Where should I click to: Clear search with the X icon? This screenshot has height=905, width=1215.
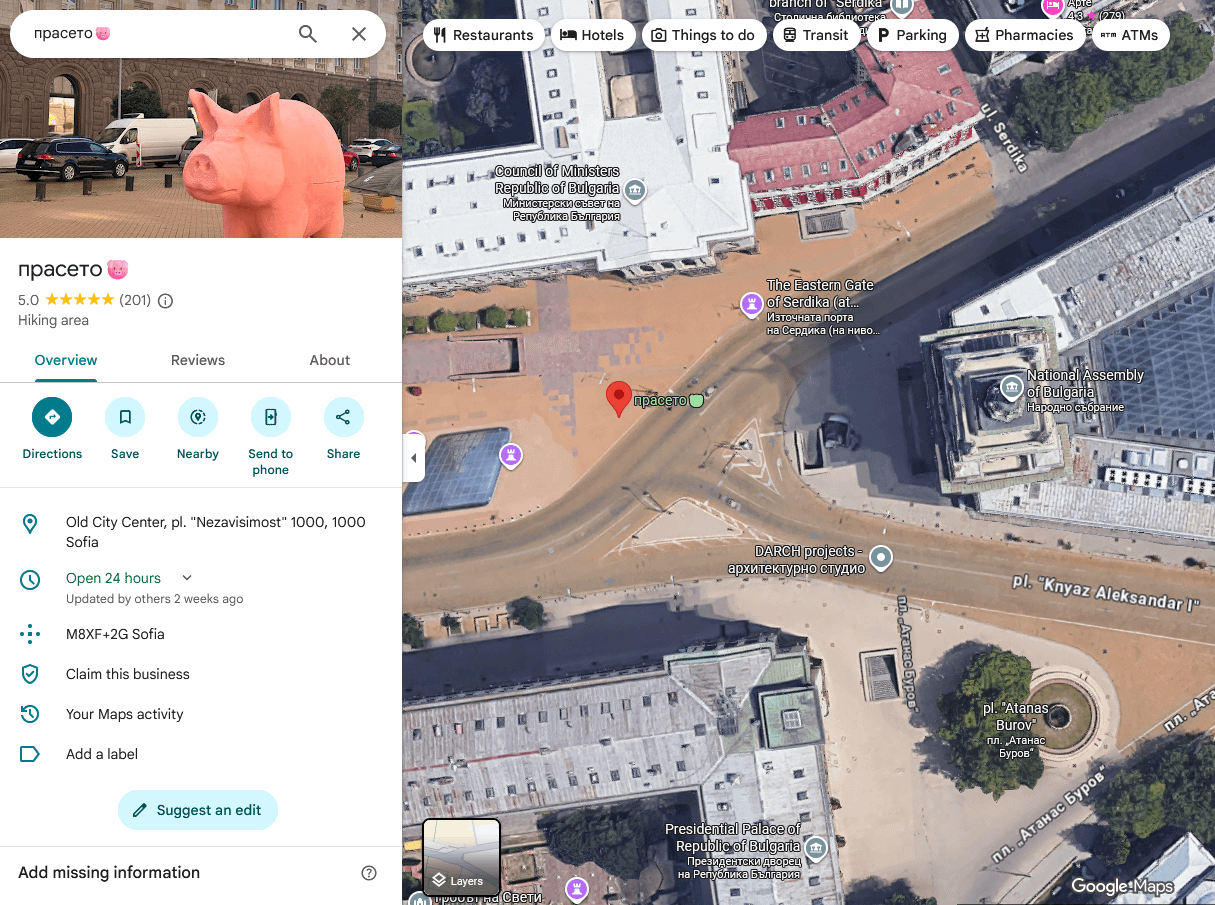pos(359,34)
